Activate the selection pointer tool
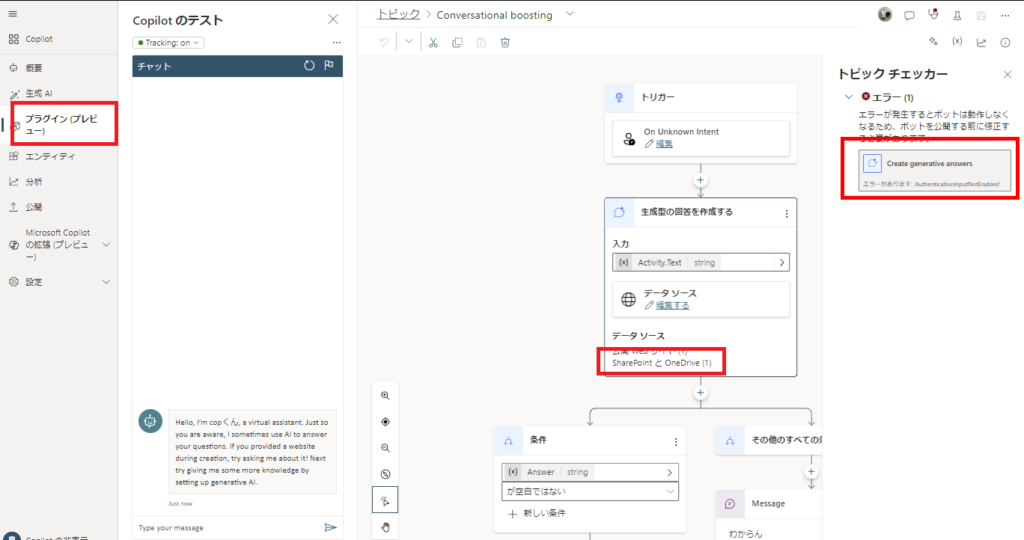 click(x=385, y=501)
